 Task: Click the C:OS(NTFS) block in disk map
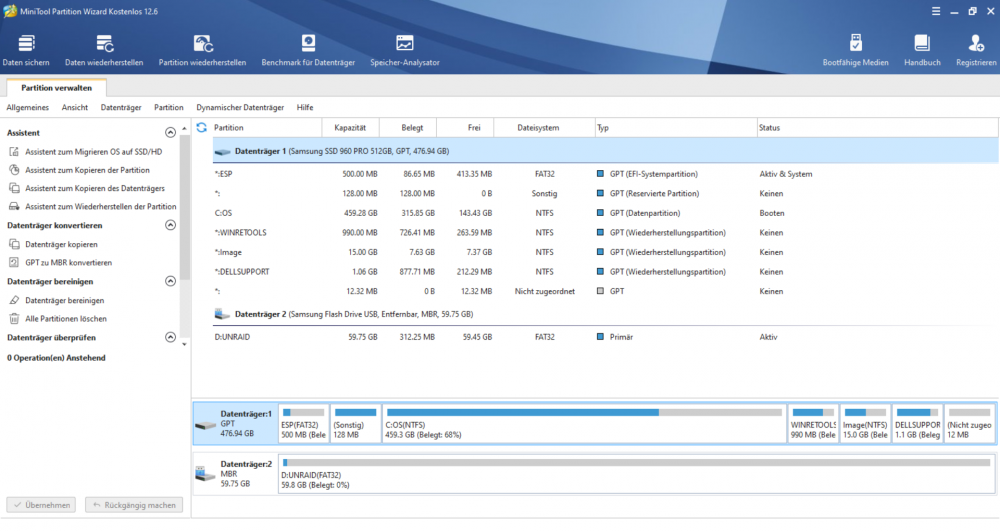[584, 423]
